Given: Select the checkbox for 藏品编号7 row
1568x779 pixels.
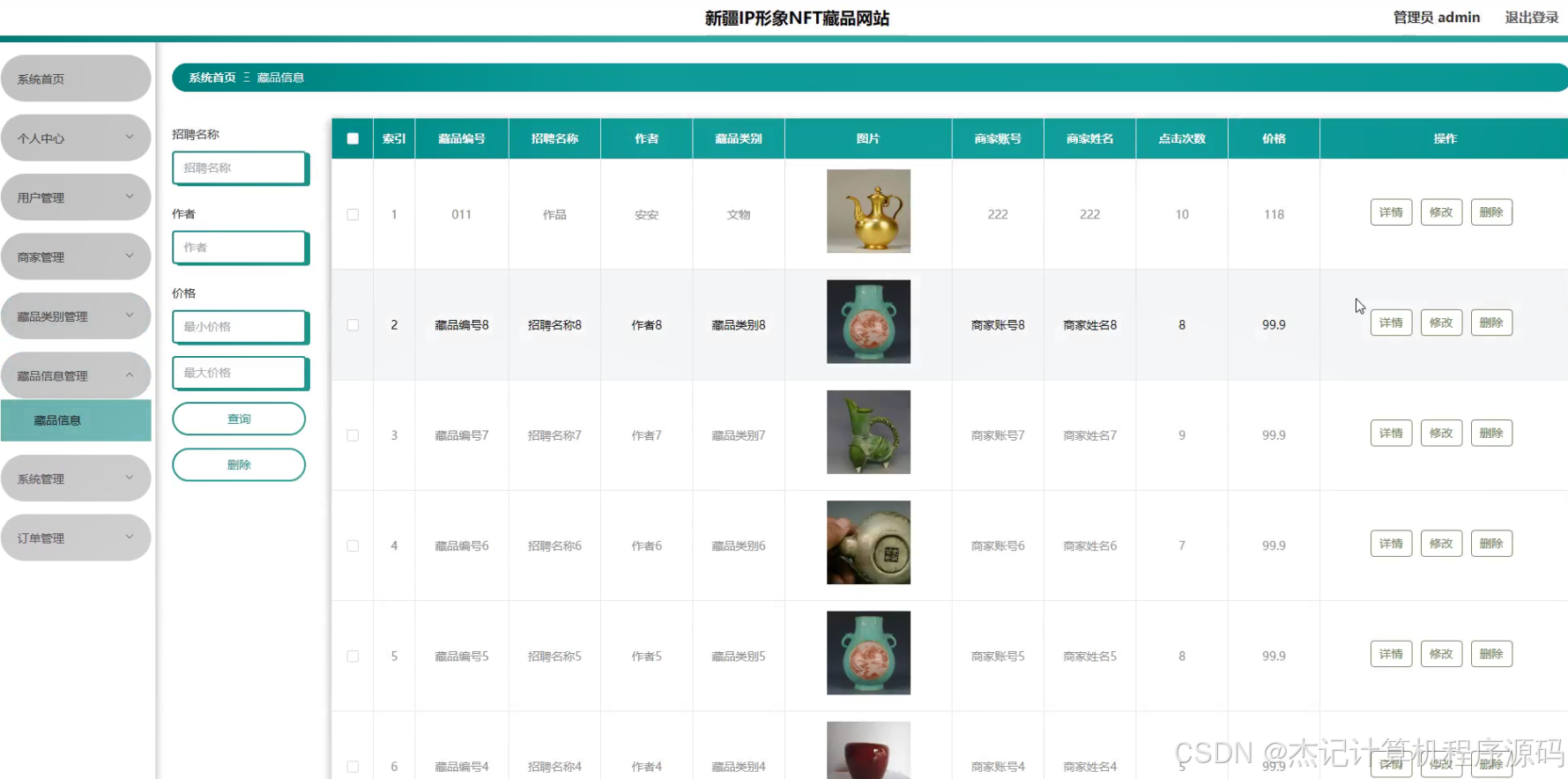Looking at the screenshot, I should (x=353, y=435).
